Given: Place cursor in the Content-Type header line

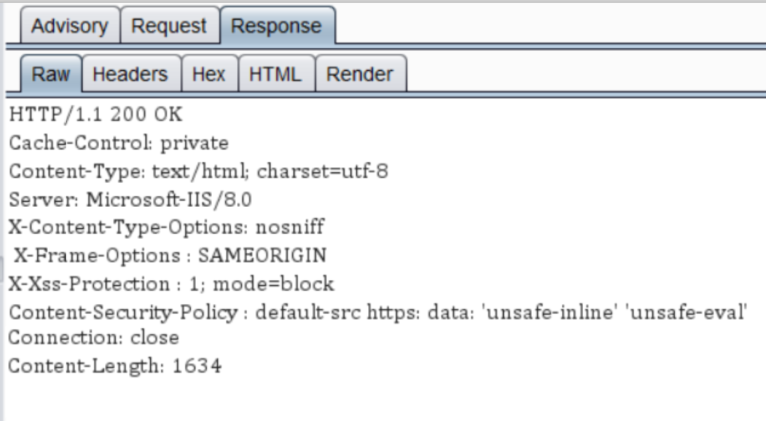Looking at the screenshot, I should tap(198, 171).
